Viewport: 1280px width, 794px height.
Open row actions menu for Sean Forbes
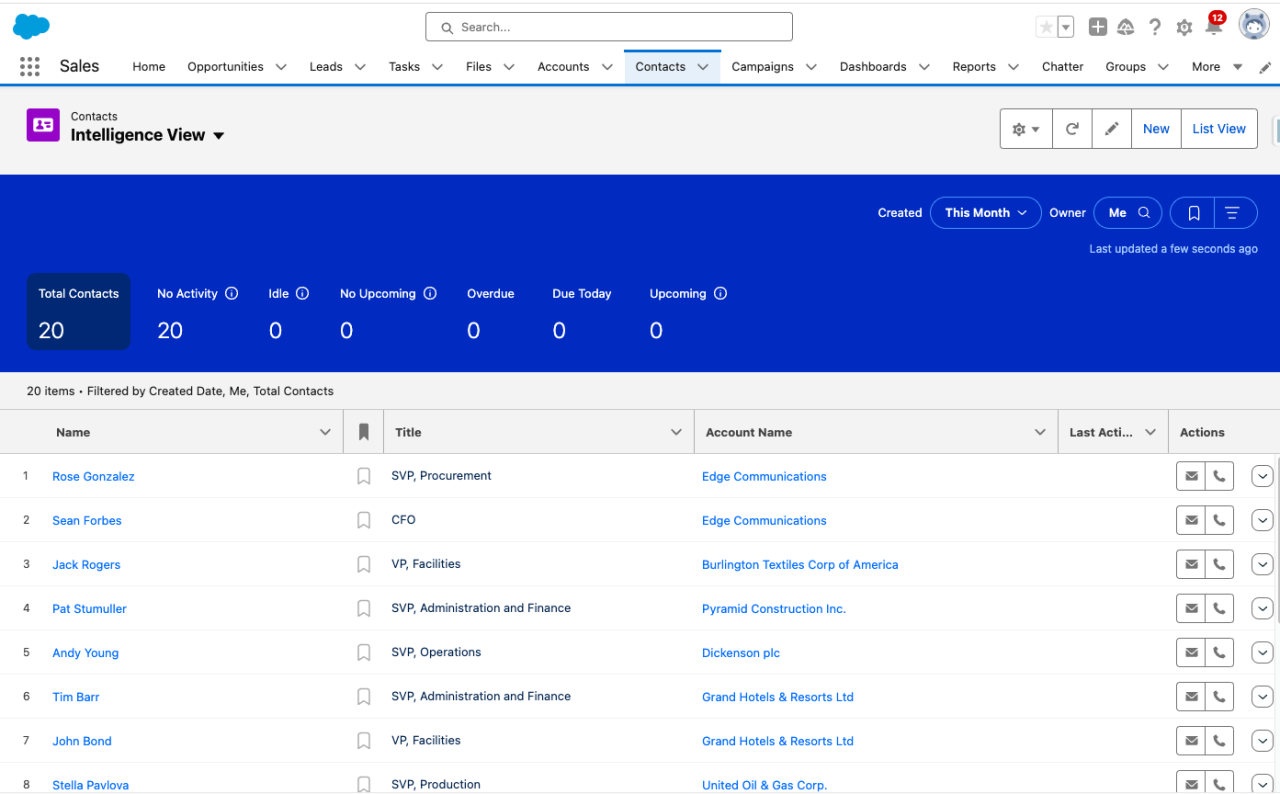1262,521
